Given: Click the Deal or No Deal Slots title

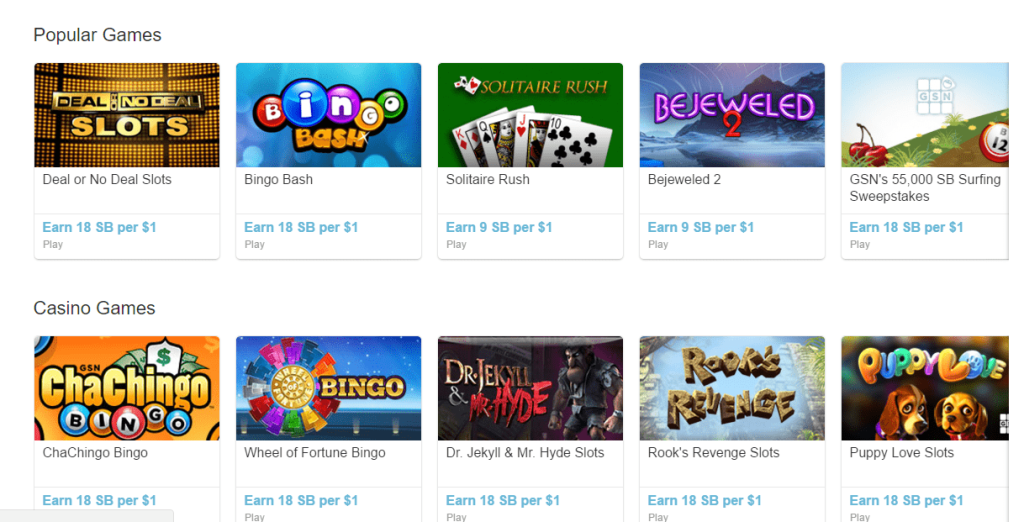Looking at the screenshot, I should pyautogui.click(x=107, y=180).
